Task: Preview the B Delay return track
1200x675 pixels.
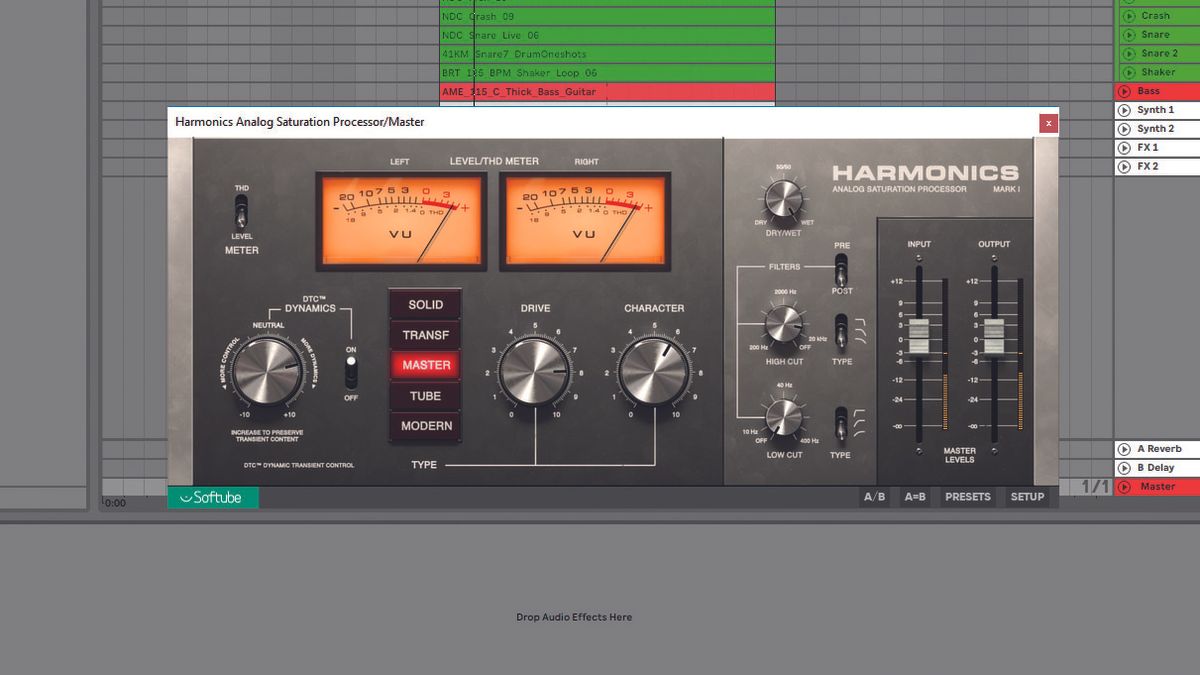Action: (1125, 467)
